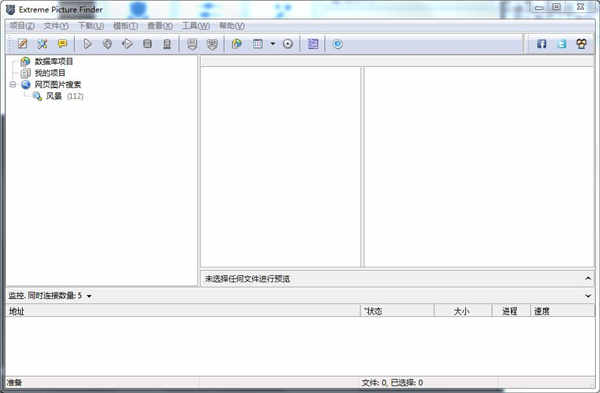This screenshot has width=600, height=393.
Task: Open the Facebook icon in toolbar
Action: point(541,44)
